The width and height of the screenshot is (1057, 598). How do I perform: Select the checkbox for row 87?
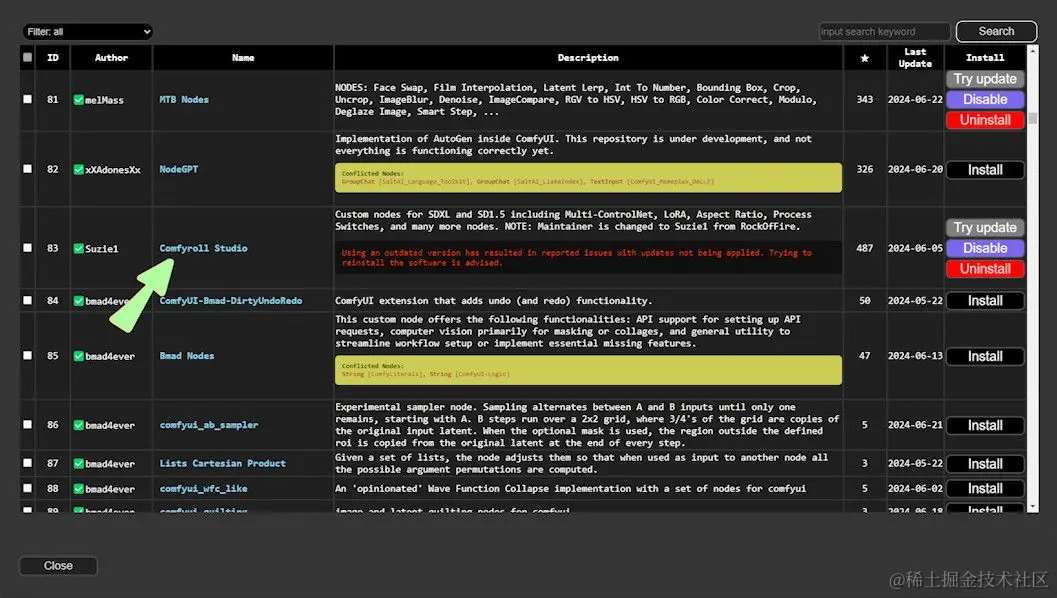28,462
